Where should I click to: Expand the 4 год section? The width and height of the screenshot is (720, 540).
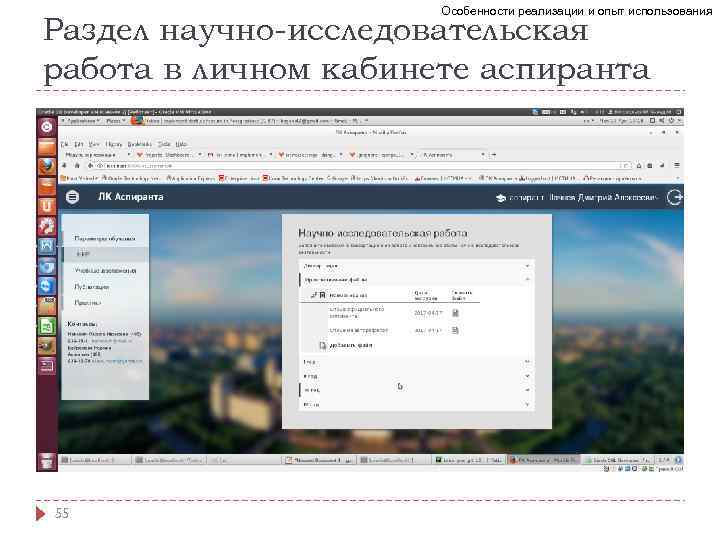416,405
